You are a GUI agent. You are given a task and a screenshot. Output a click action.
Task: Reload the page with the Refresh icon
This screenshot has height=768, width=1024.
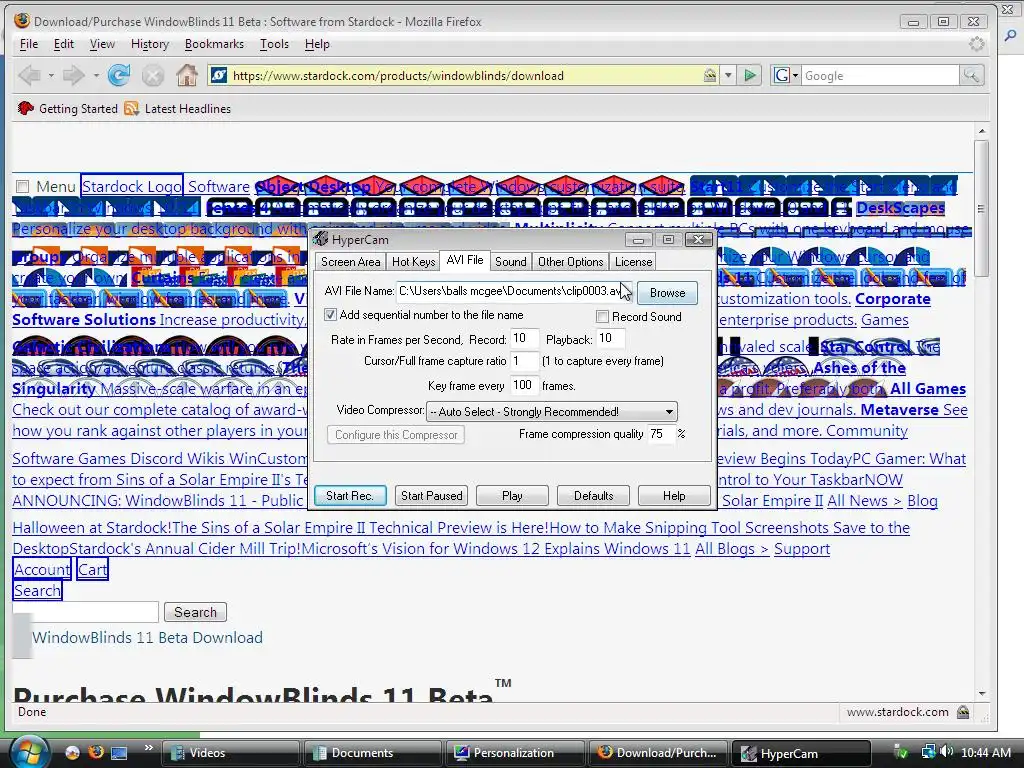tap(119, 76)
